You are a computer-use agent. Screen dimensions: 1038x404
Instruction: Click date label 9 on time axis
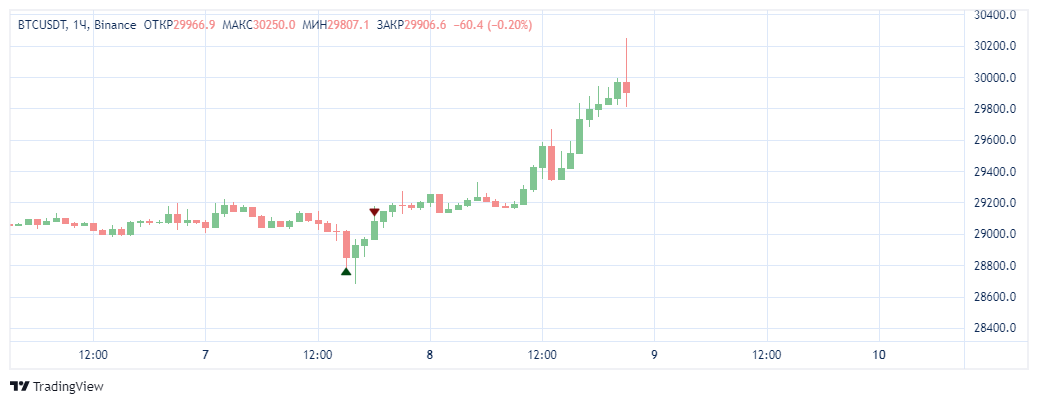coord(654,354)
